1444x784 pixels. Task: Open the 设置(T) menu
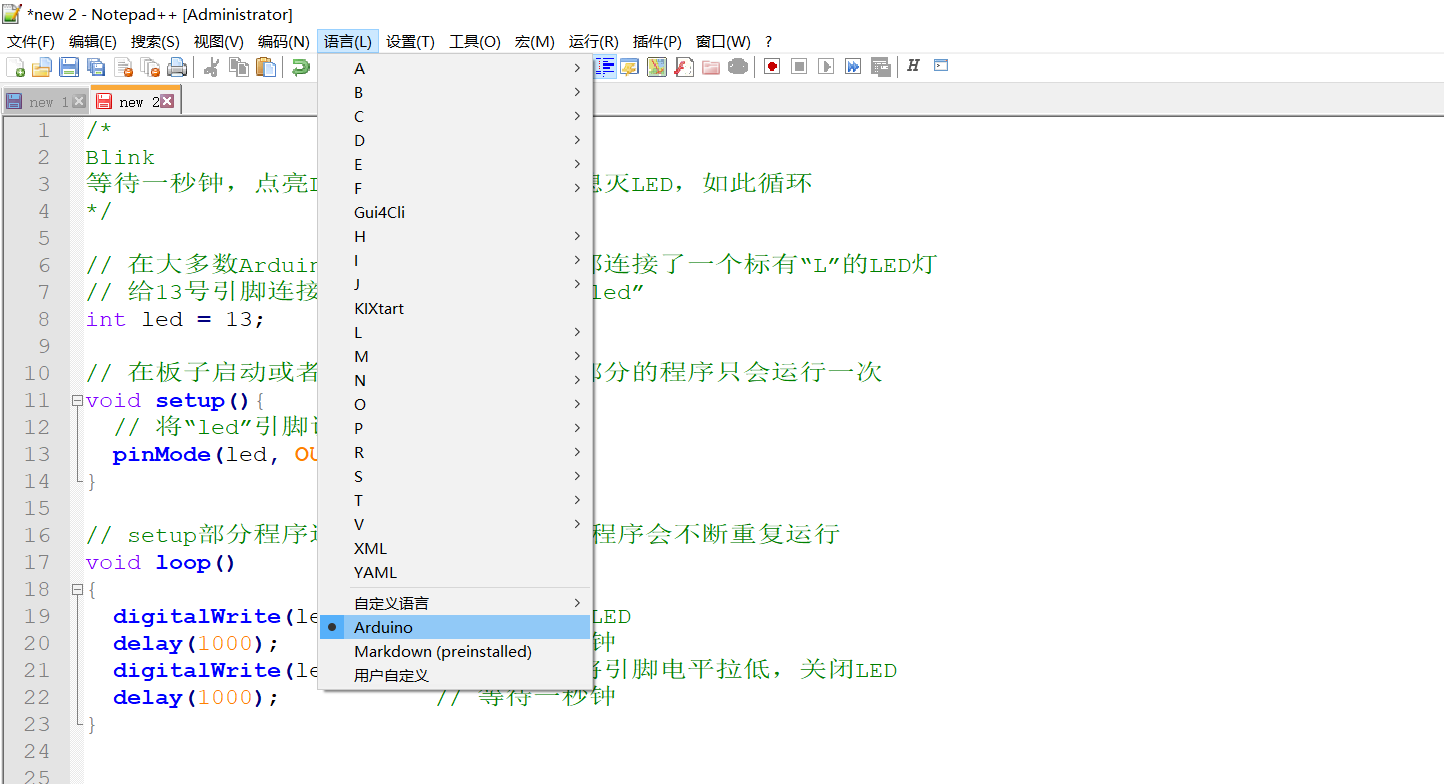410,41
